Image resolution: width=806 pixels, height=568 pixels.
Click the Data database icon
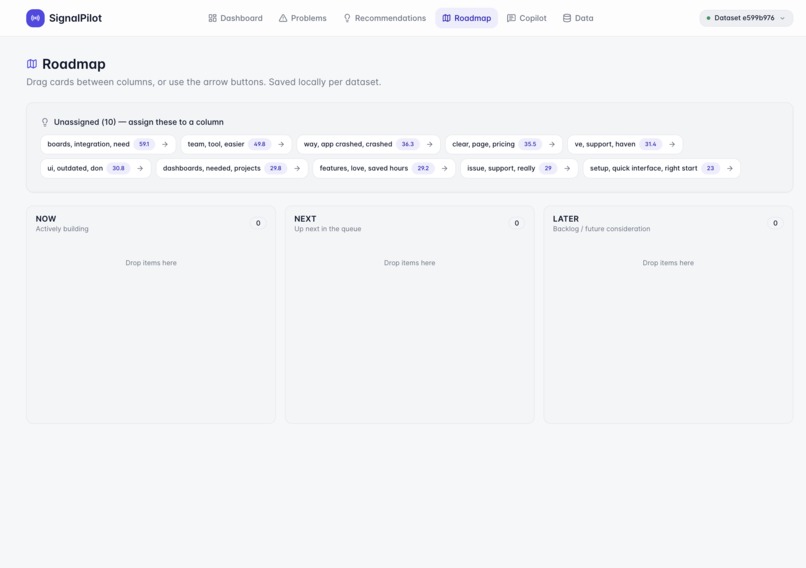(566, 18)
